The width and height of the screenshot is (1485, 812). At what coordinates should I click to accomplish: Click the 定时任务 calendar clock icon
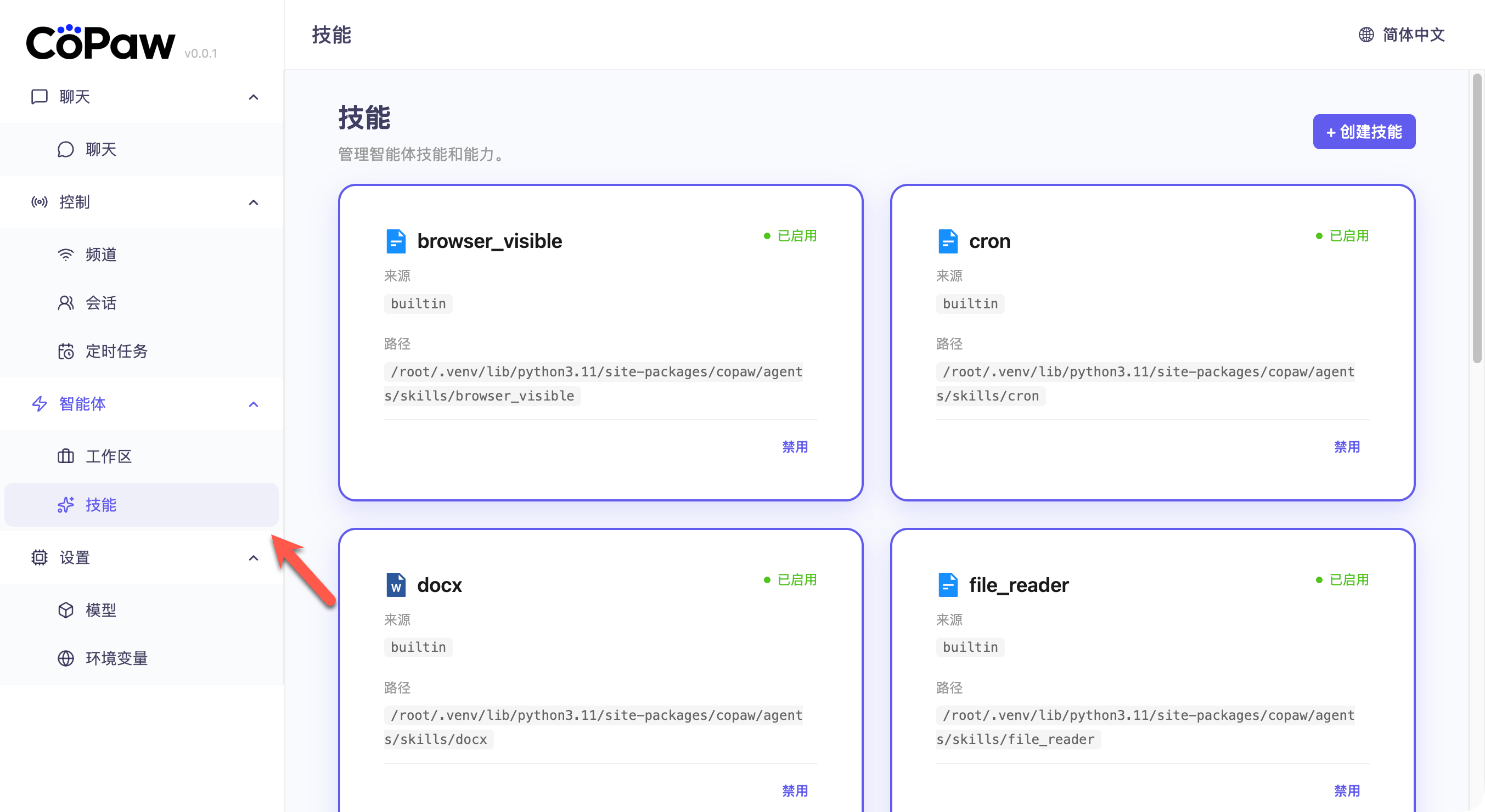[x=66, y=351]
